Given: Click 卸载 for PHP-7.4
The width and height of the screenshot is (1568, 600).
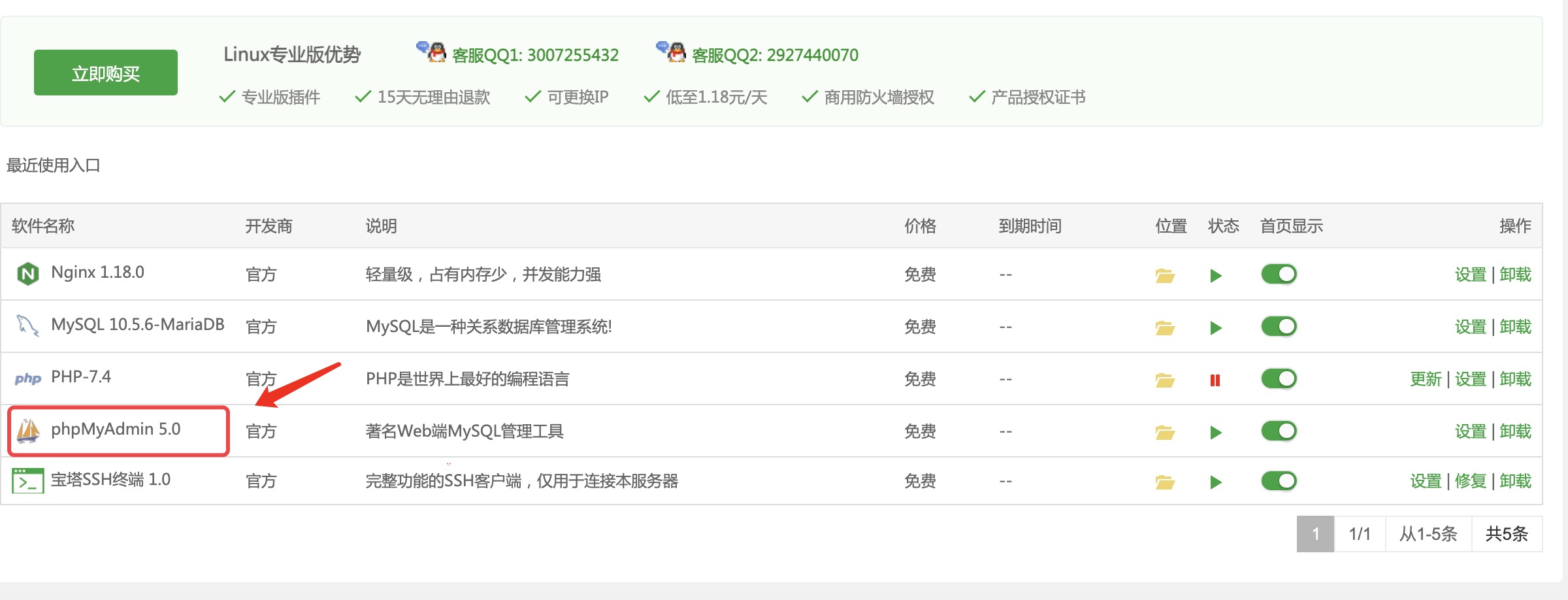Looking at the screenshot, I should 1516,379.
